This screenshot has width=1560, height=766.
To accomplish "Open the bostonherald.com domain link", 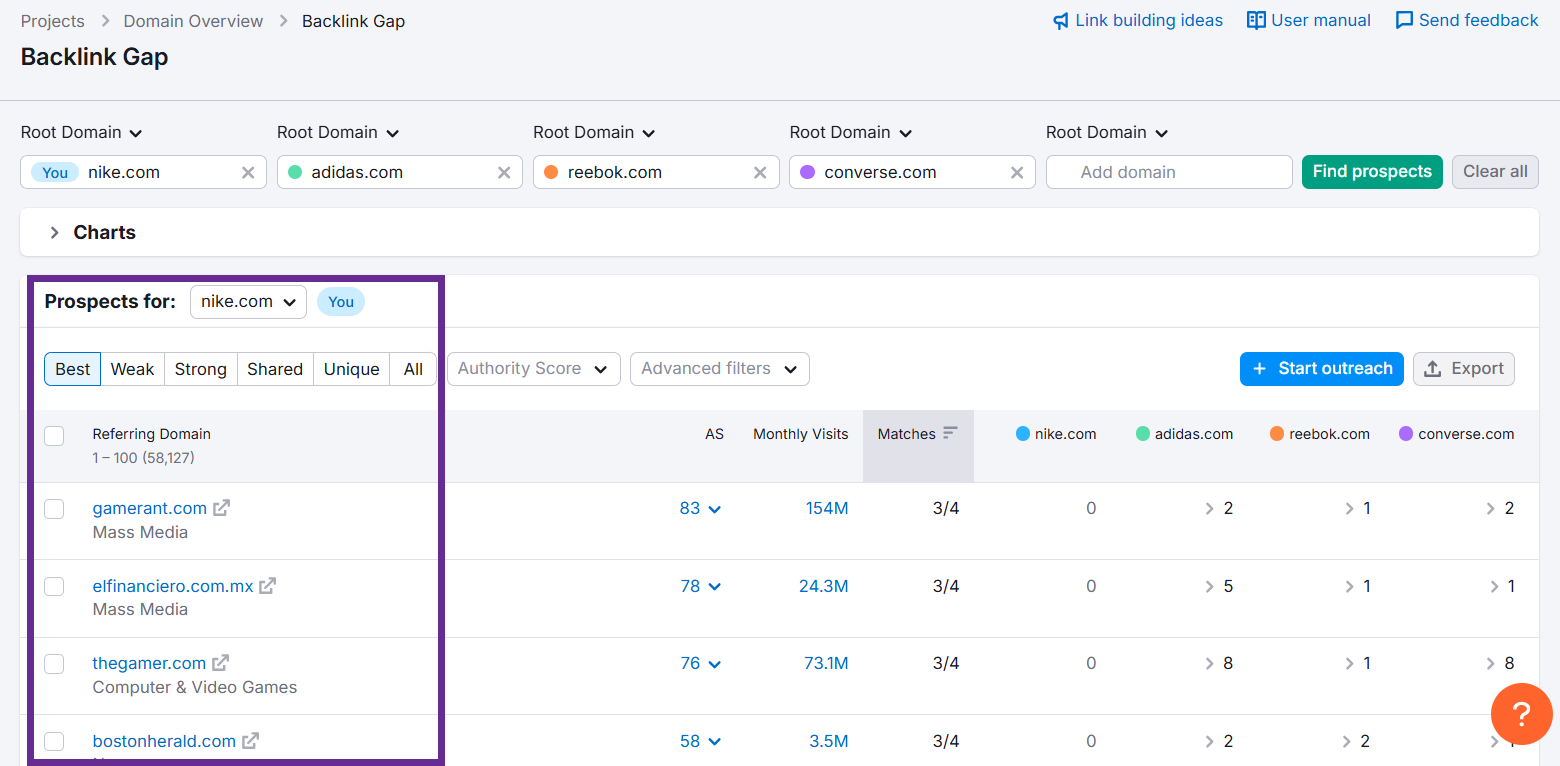I will (x=165, y=741).
